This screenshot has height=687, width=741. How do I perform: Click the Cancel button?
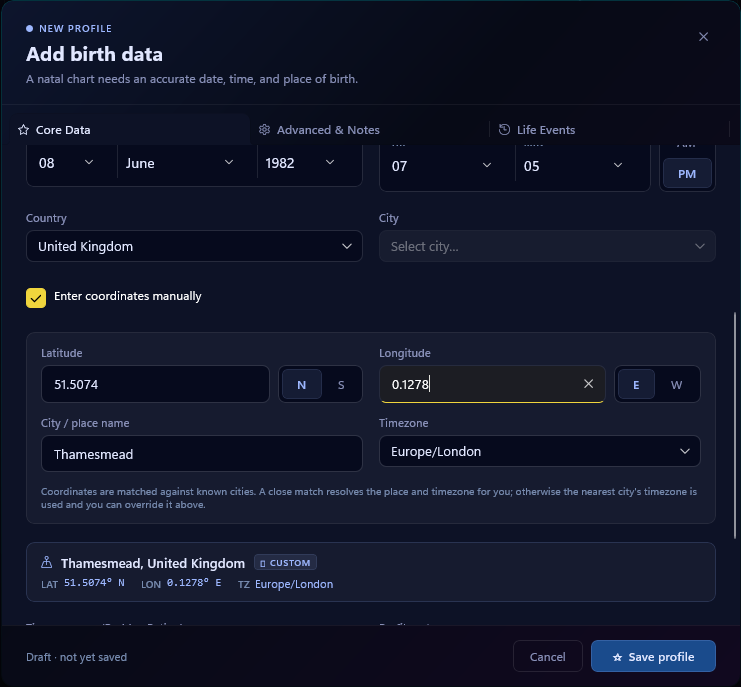(x=548, y=656)
